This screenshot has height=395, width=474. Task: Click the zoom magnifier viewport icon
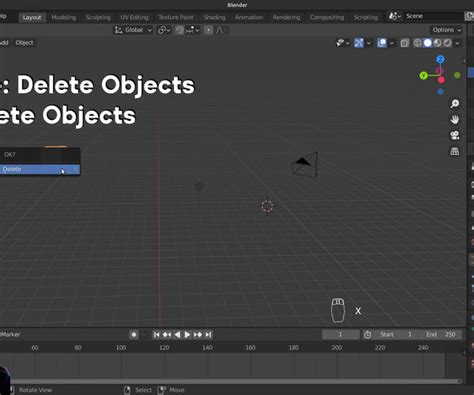455,104
